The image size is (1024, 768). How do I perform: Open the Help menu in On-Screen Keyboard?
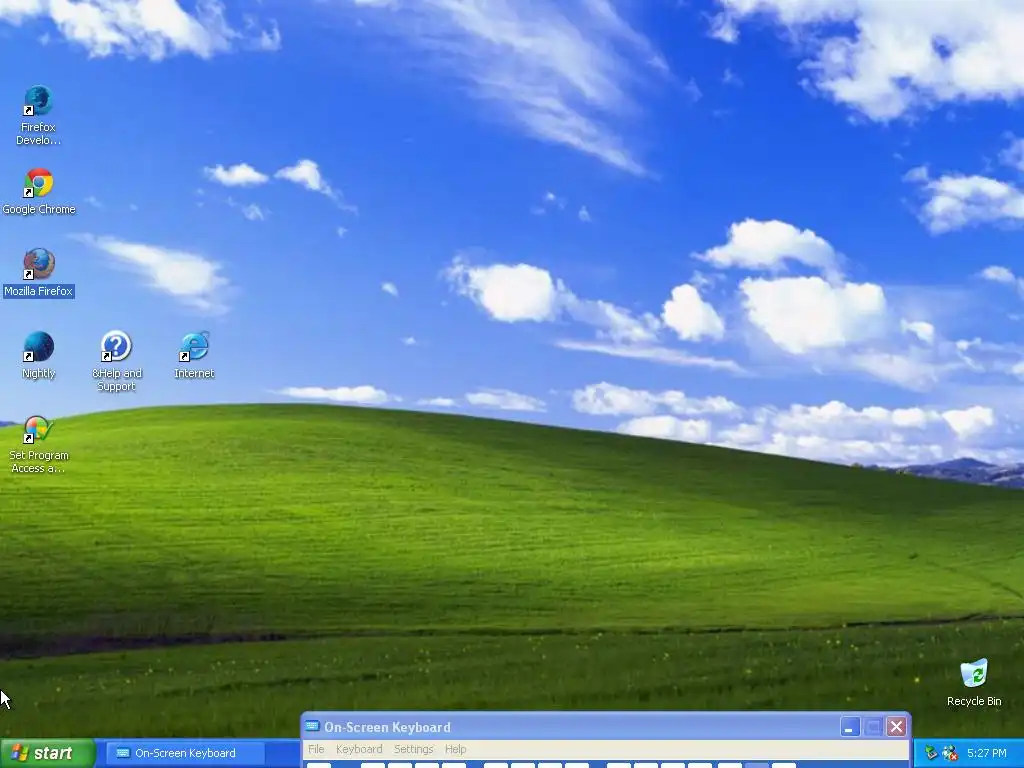456,749
